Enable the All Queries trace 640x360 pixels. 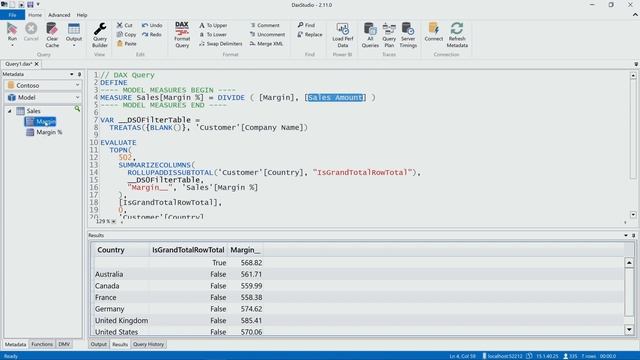370,35
